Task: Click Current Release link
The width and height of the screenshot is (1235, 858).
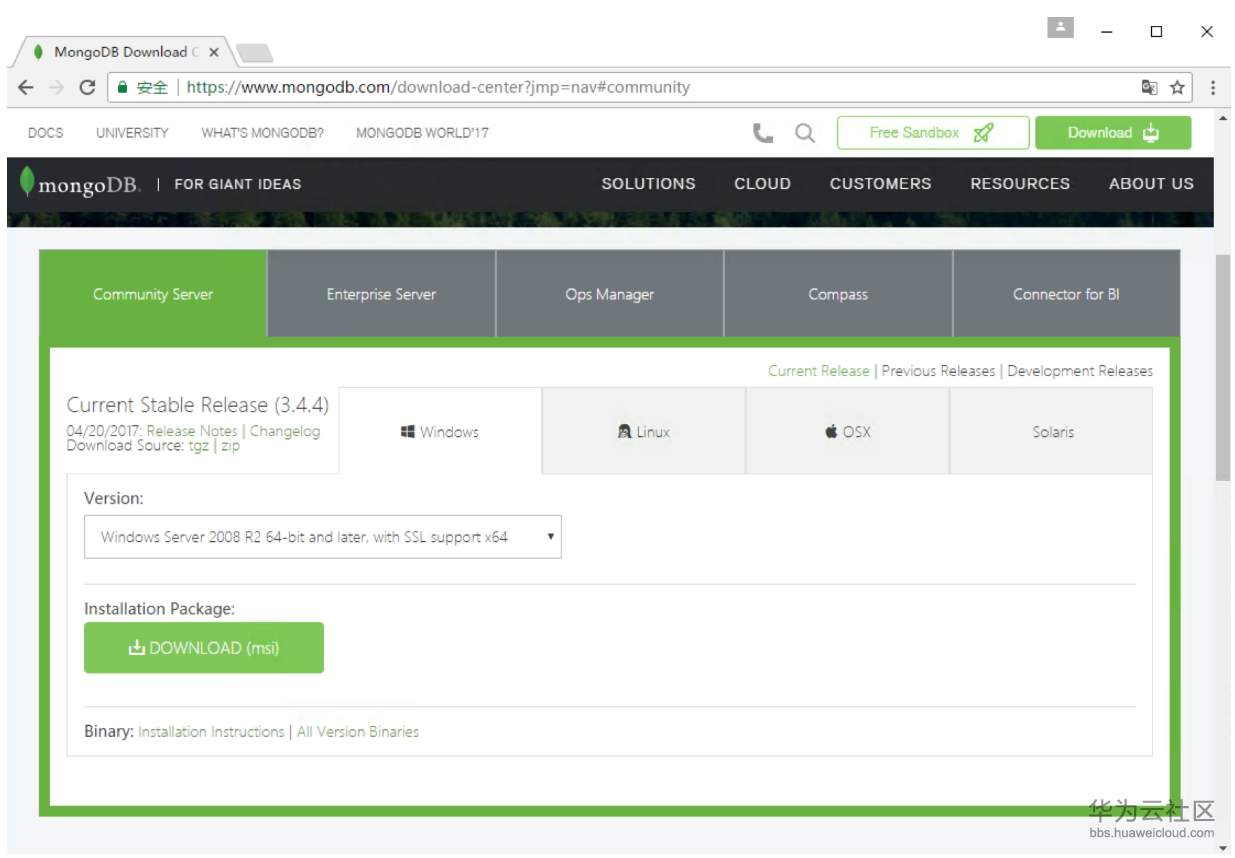Action: coord(819,371)
